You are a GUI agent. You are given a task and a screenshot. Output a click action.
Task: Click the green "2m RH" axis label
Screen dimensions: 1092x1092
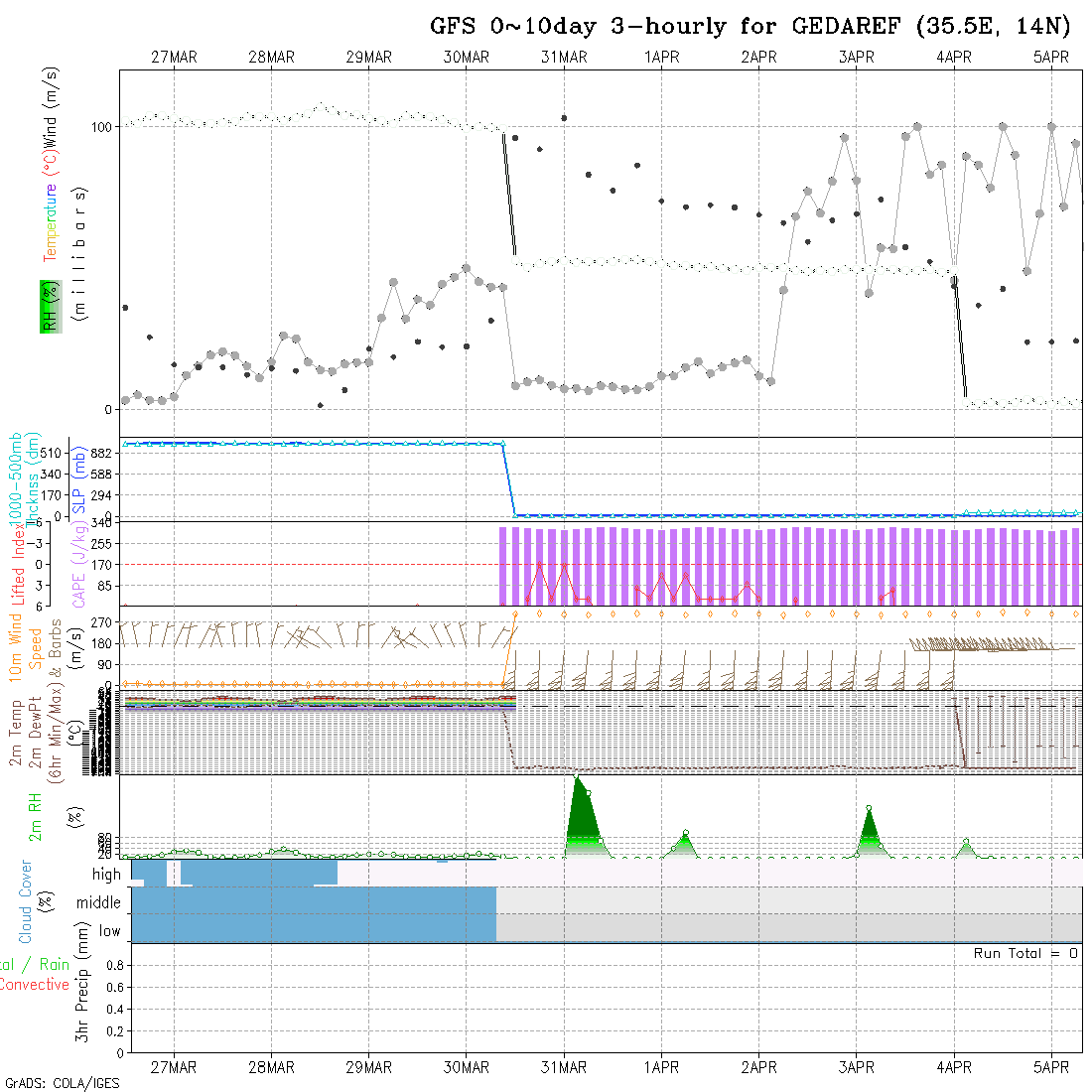pos(34,816)
